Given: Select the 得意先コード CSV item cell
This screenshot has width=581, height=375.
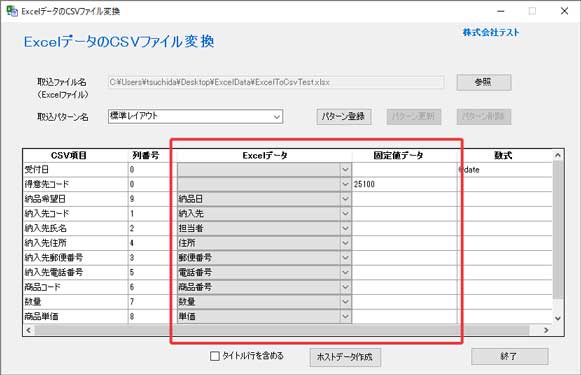Looking at the screenshot, I should pos(76,184).
